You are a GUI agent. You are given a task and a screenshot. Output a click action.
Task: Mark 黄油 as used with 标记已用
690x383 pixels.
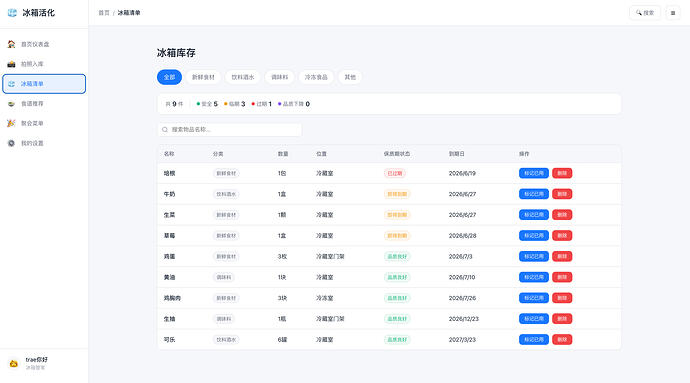point(534,277)
